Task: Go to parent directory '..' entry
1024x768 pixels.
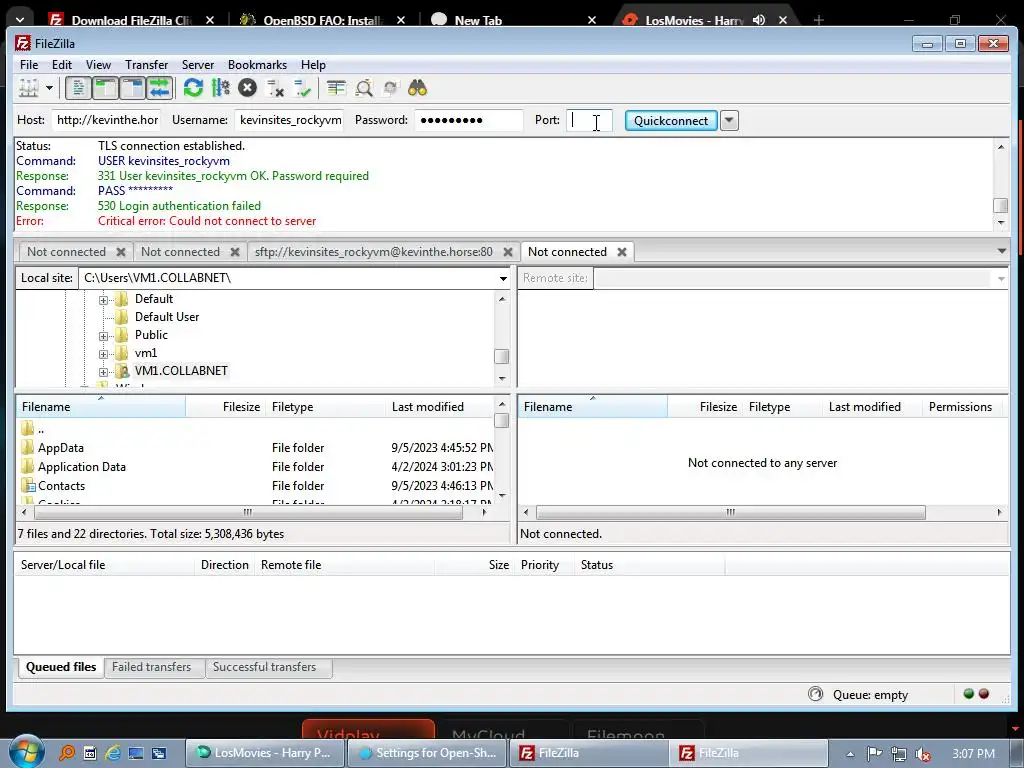Action: (255, 429)
